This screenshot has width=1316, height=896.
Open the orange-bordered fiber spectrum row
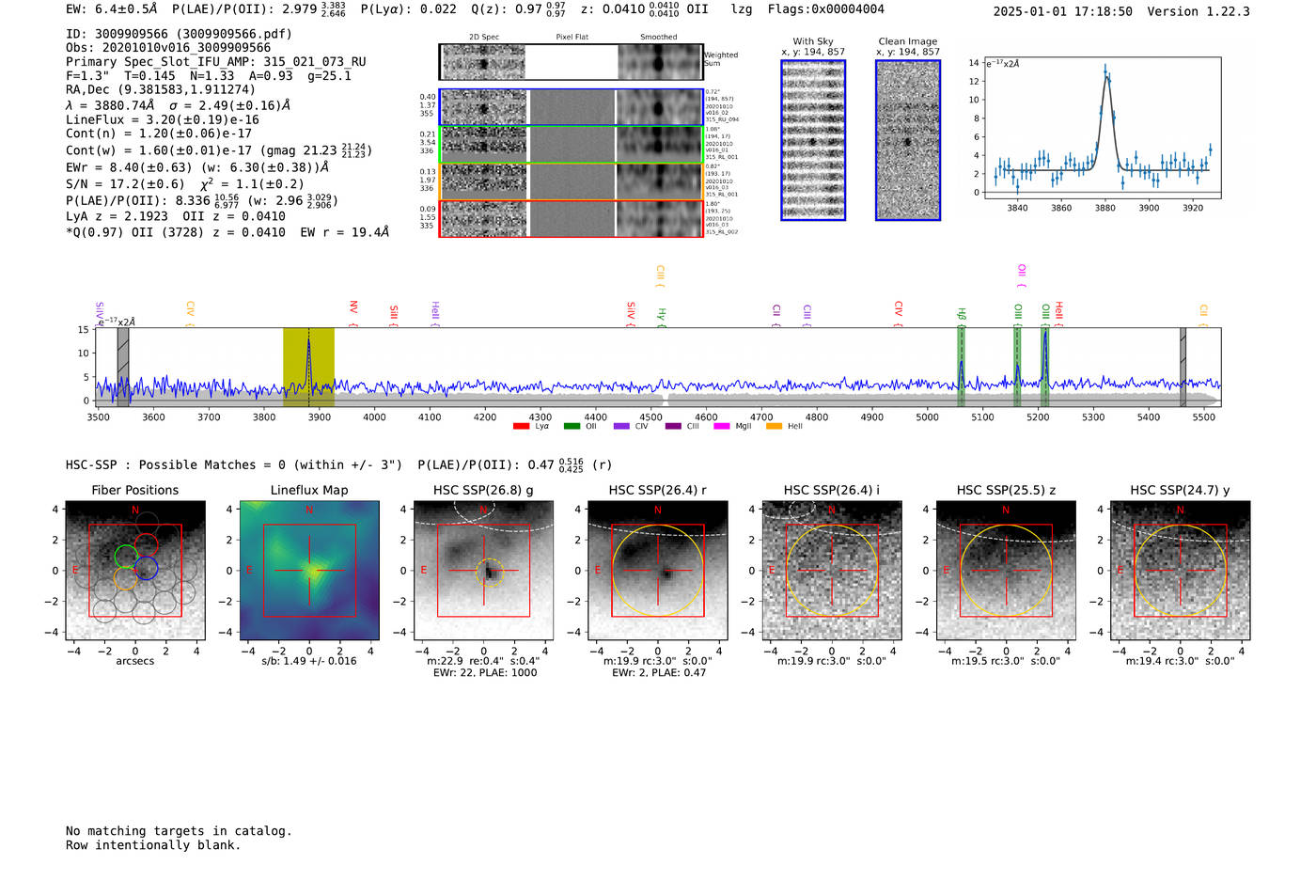pos(571,181)
